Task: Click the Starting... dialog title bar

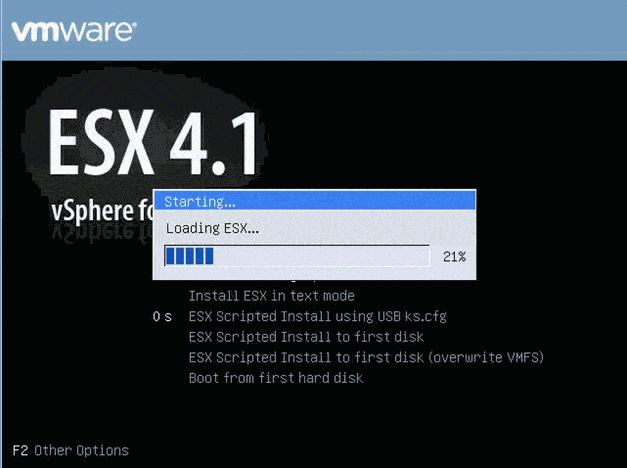Action: (x=314, y=201)
